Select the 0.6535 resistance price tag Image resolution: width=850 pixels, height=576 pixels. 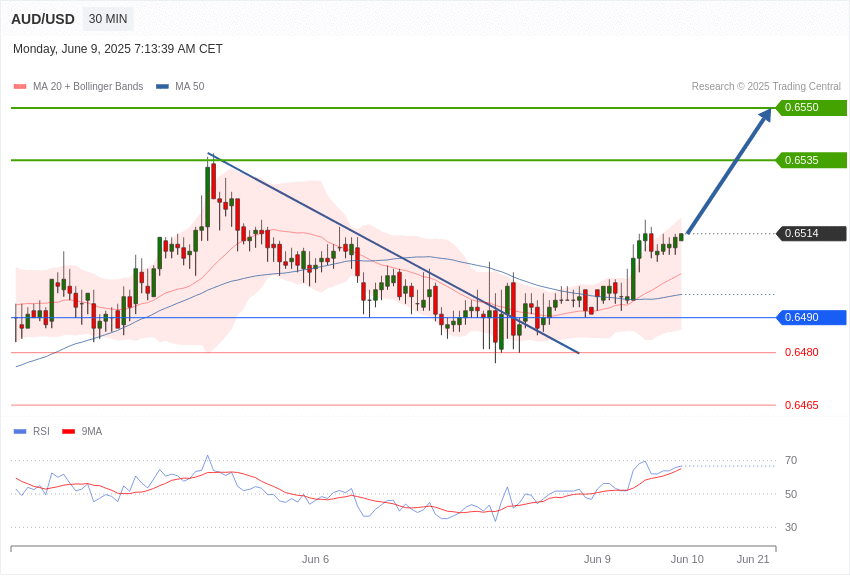pyautogui.click(x=812, y=160)
